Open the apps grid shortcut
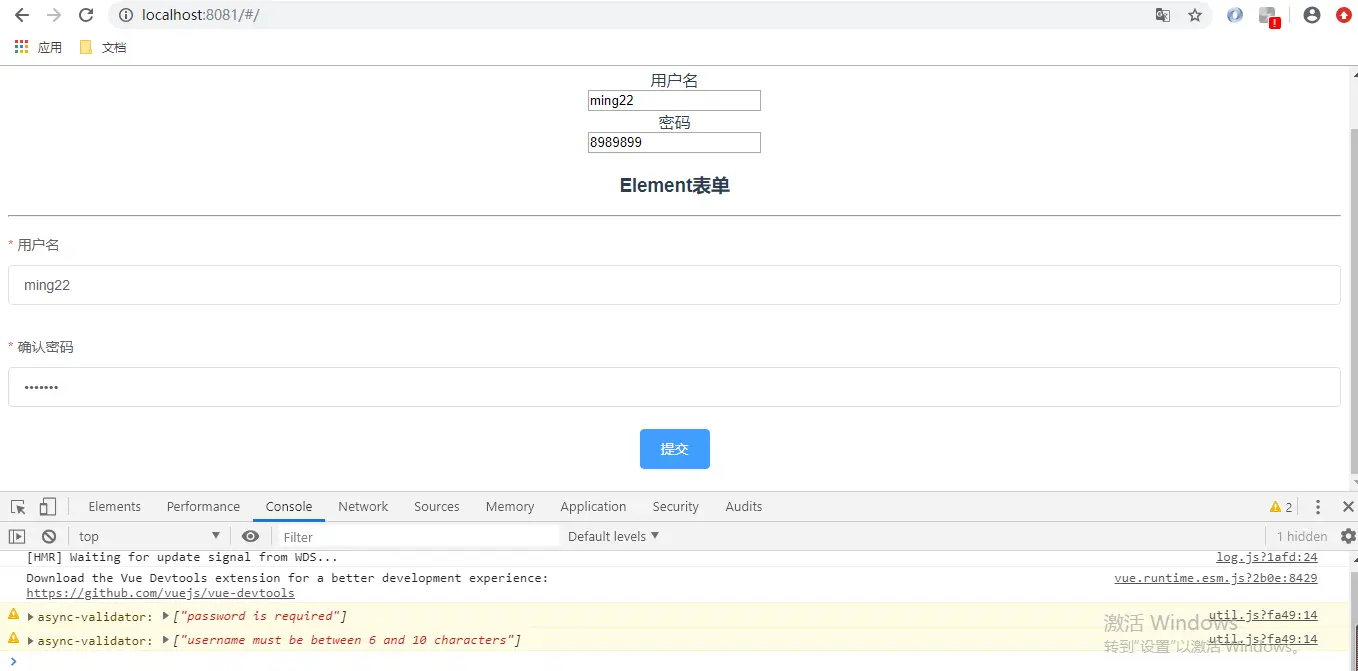The image size is (1358, 671). tap(38, 47)
